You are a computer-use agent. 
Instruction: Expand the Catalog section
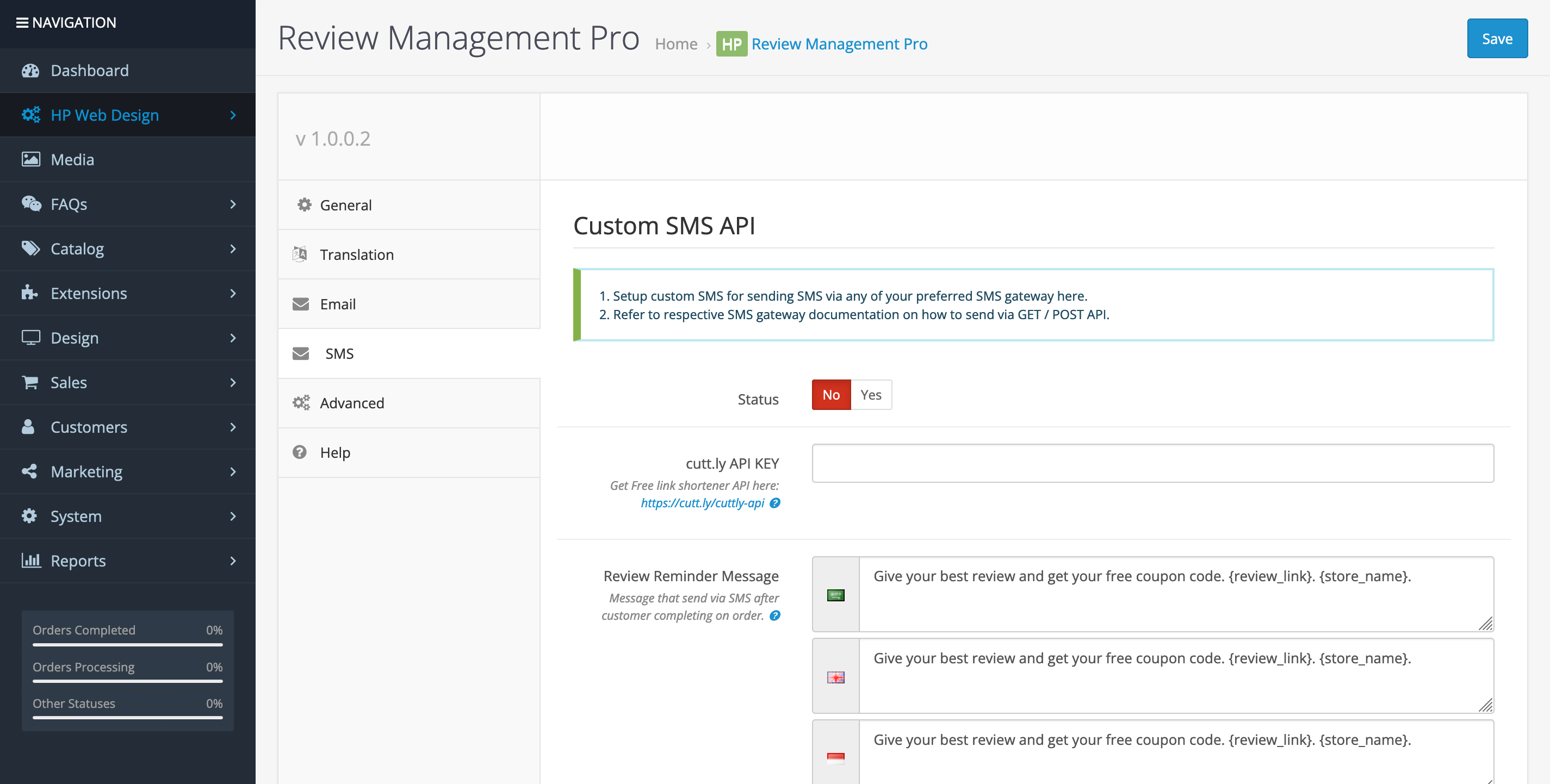point(77,248)
